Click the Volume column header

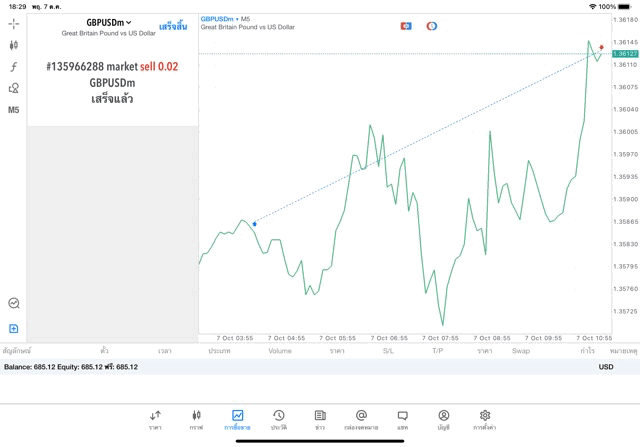280,351
